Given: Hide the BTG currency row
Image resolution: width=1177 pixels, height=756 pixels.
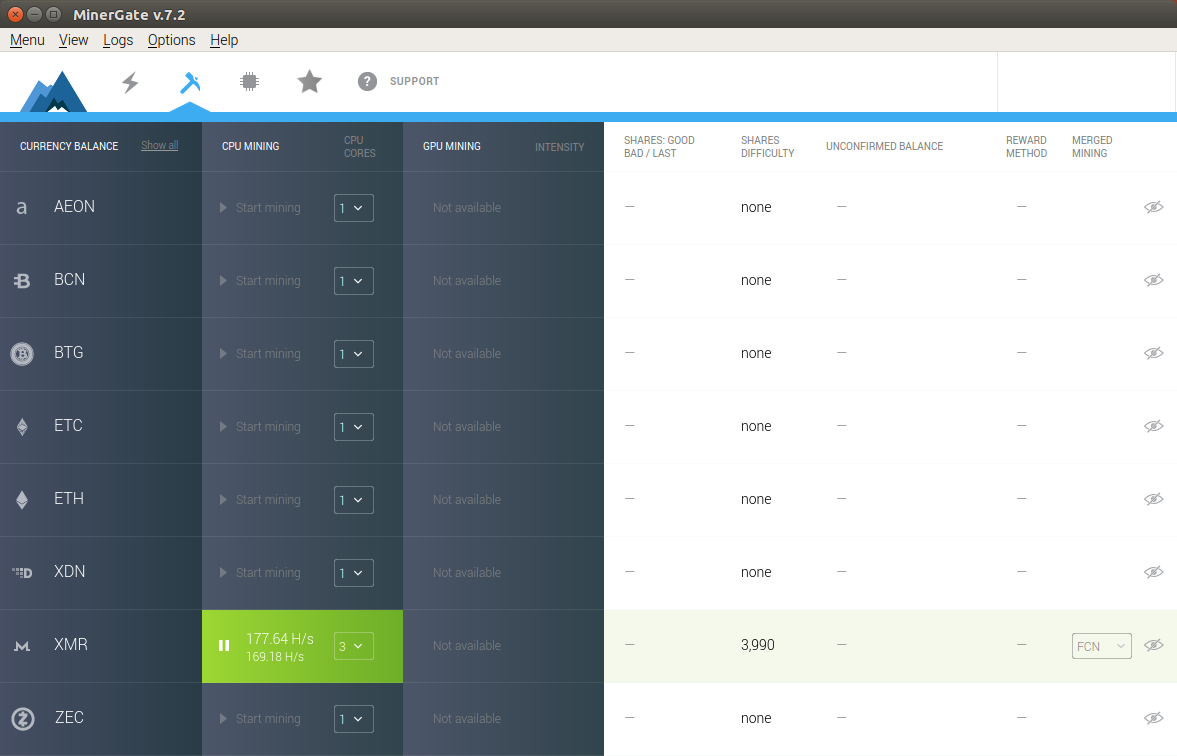Looking at the screenshot, I should [x=1154, y=353].
